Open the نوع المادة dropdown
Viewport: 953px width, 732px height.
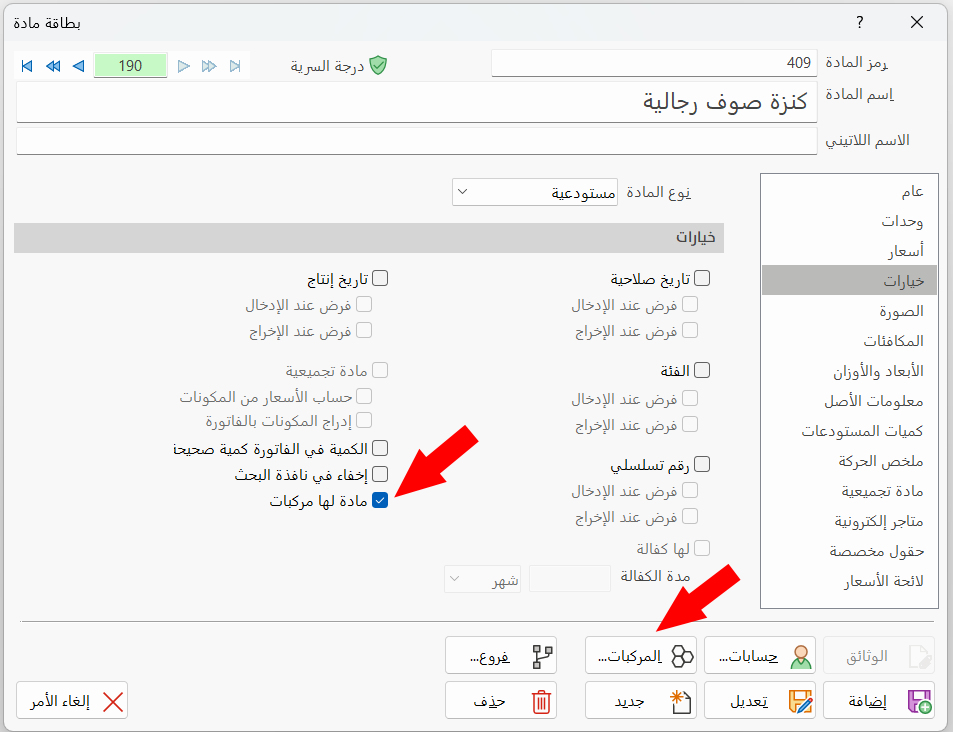click(535, 192)
